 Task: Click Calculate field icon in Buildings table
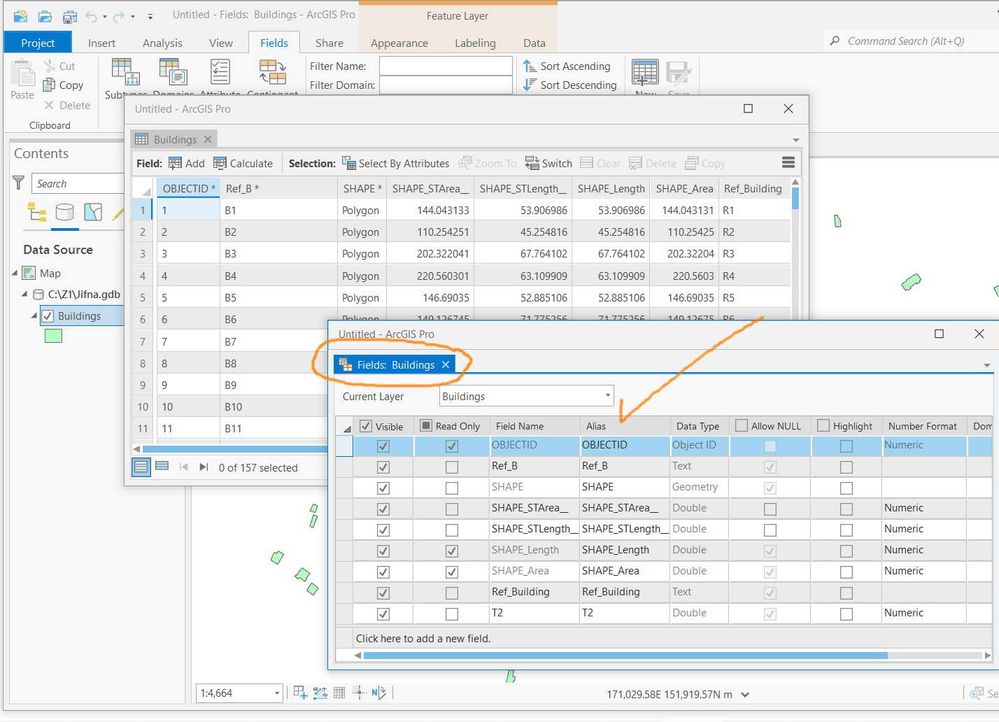pyautogui.click(x=220, y=163)
